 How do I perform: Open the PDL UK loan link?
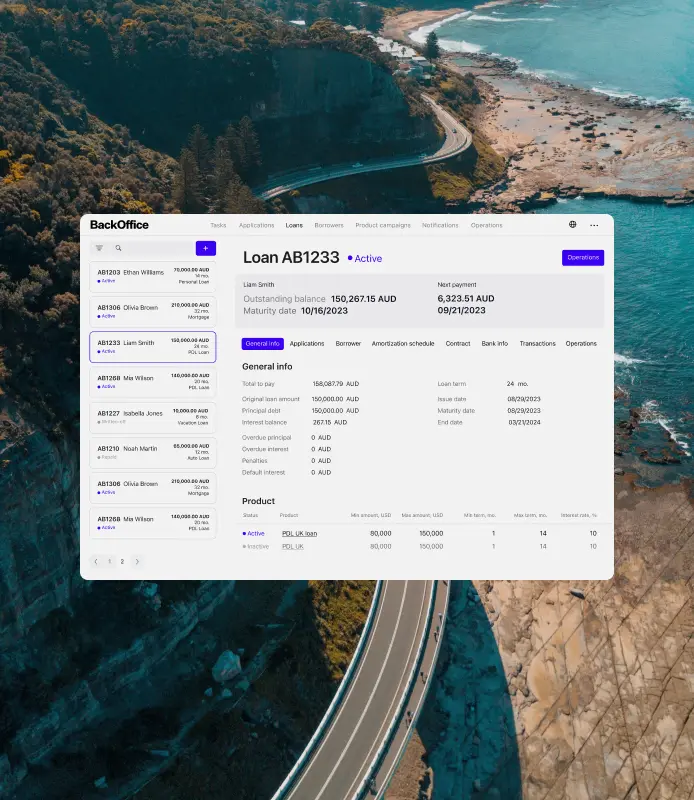[300, 533]
